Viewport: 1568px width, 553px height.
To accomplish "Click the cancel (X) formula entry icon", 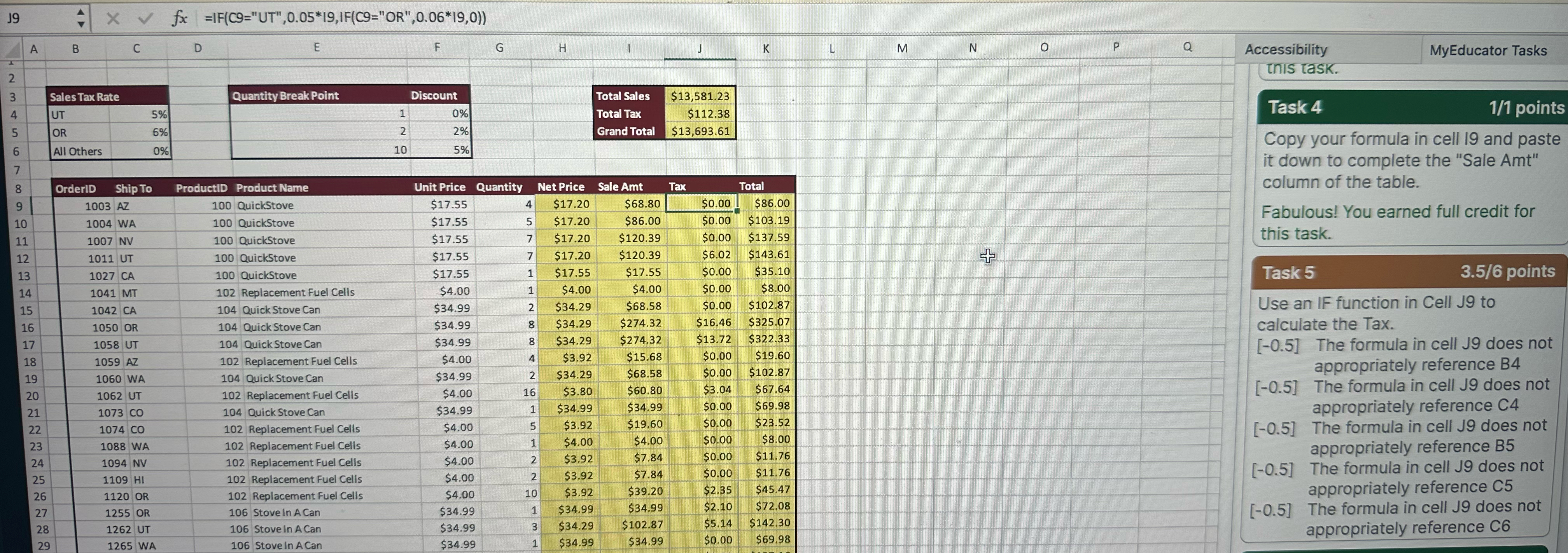I will [x=113, y=18].
